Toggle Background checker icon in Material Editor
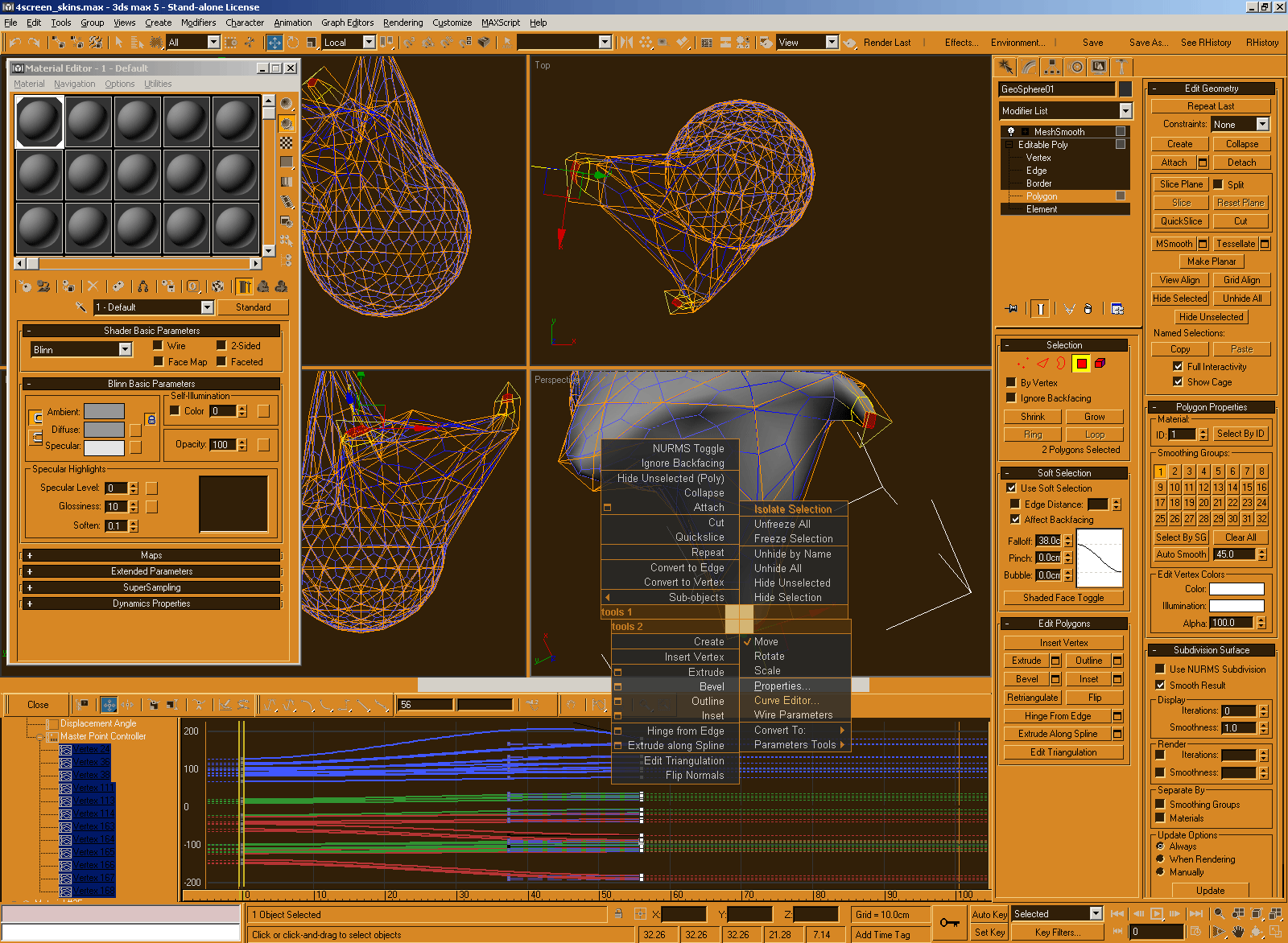The width and height of the screenshot is (1288, 943). pos(287,142)
